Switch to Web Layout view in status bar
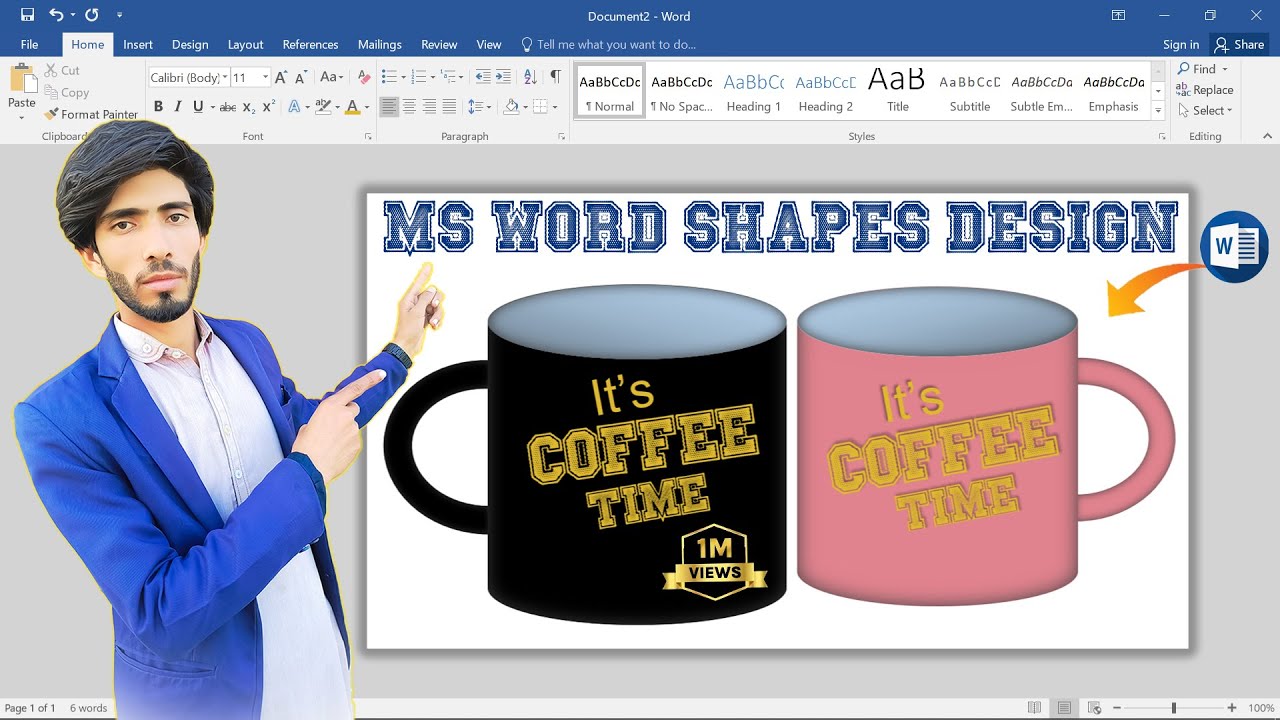Image resolution: width=1280 pixels, height=720 pixels. click(x=1094, y=708)
